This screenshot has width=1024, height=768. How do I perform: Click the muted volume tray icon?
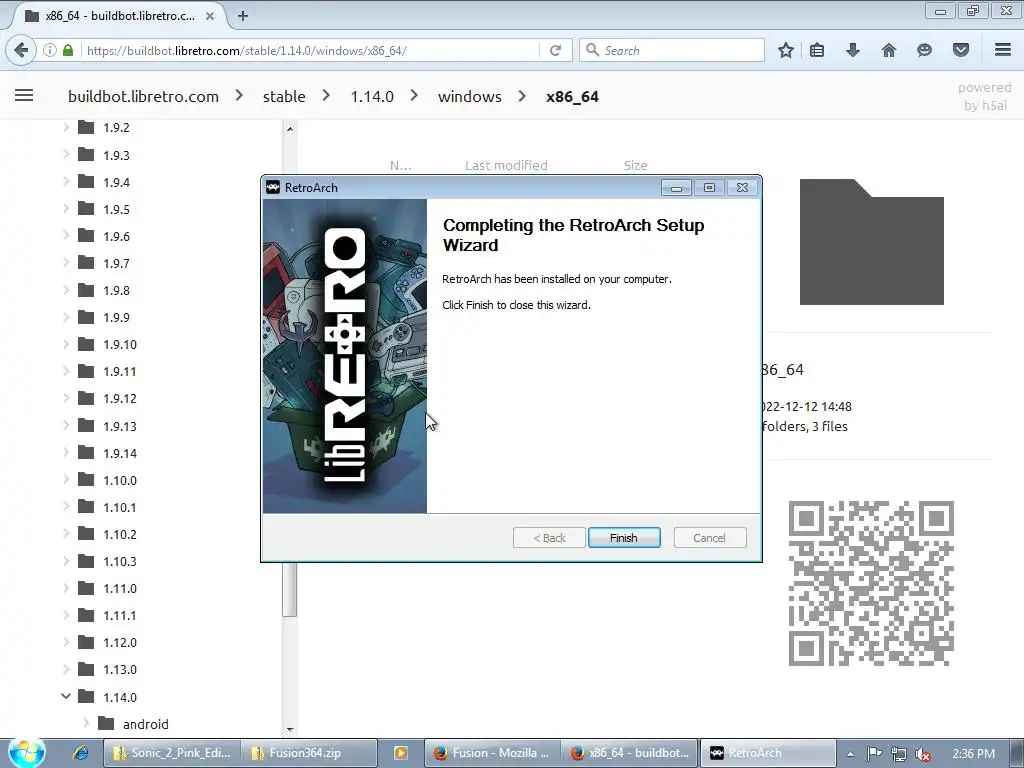(x=922, y=754)
